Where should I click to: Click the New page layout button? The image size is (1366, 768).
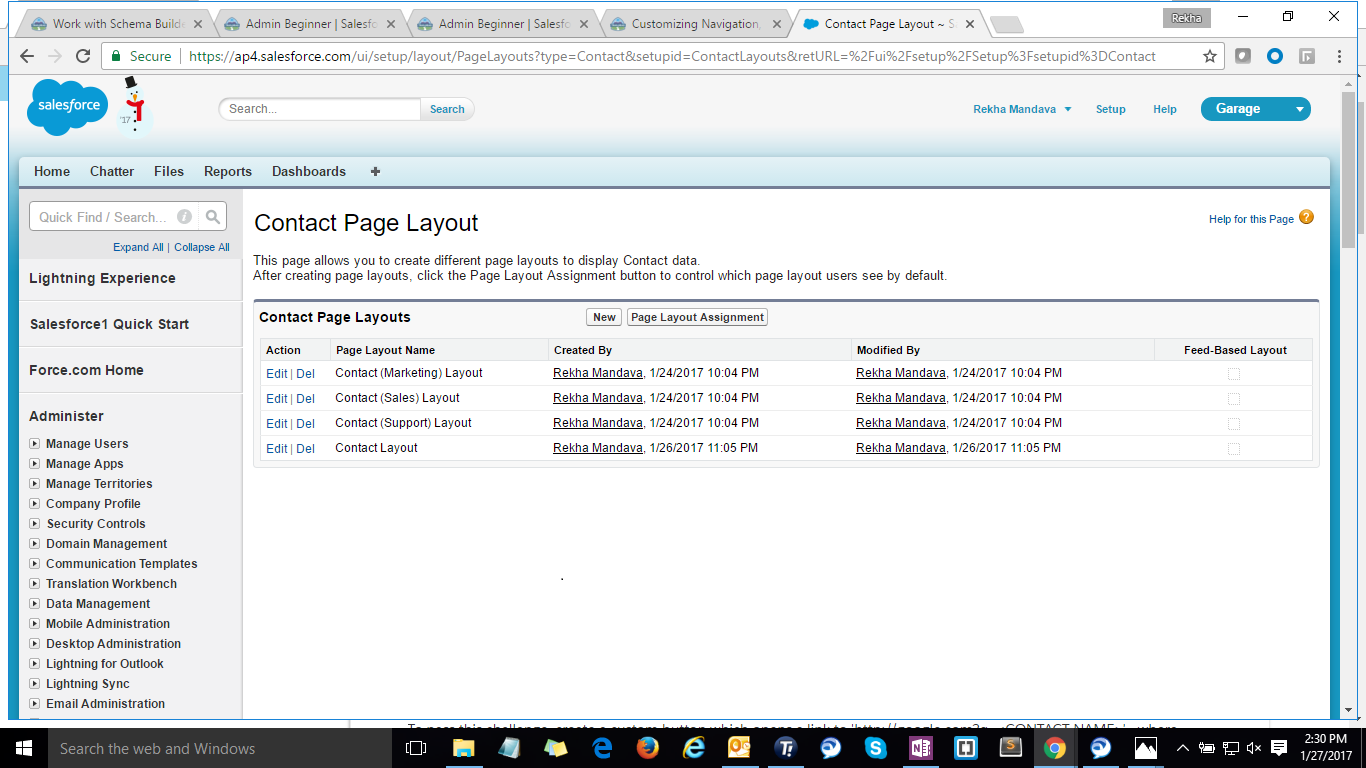tap(604, 317)
